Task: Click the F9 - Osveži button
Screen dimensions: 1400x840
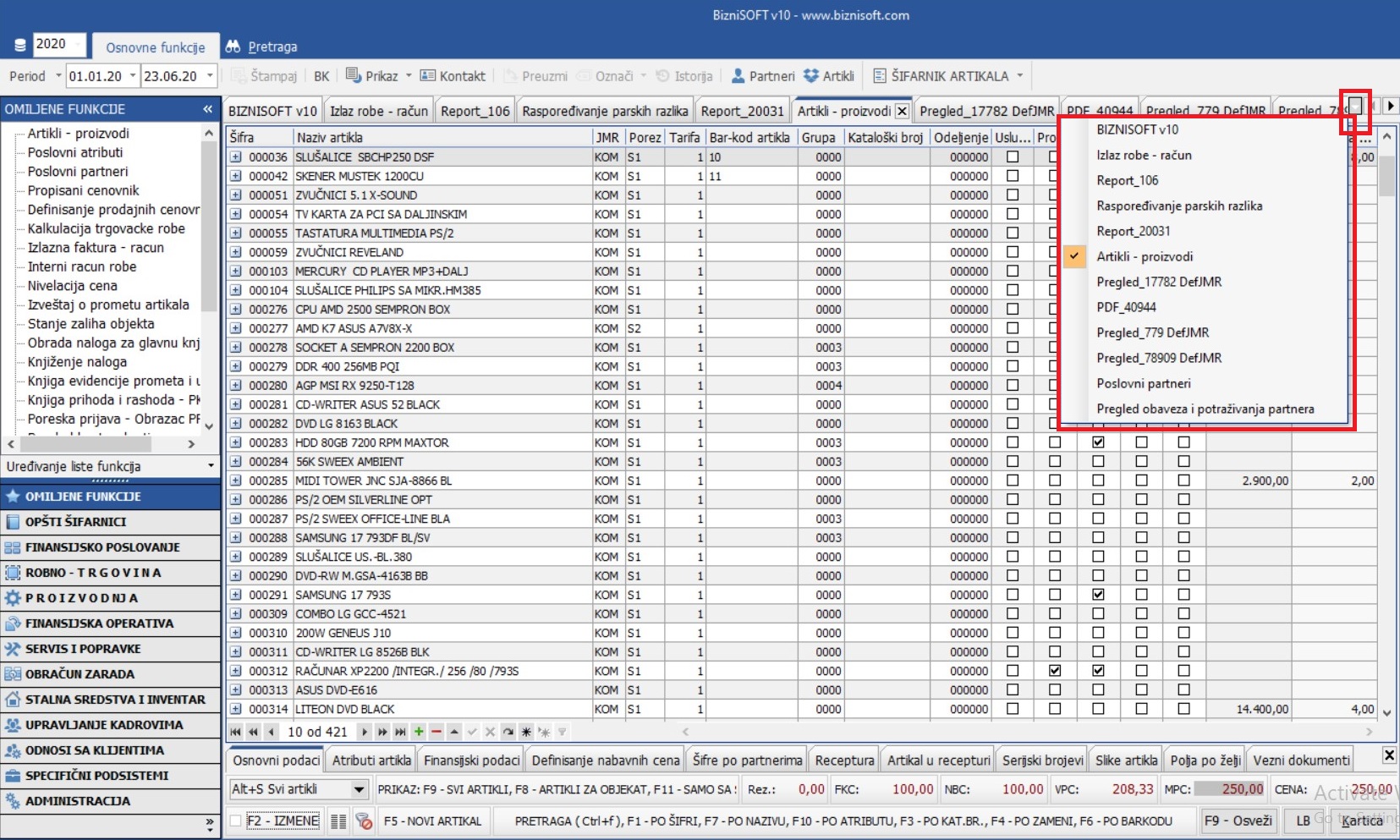Action: point(1238,821)
